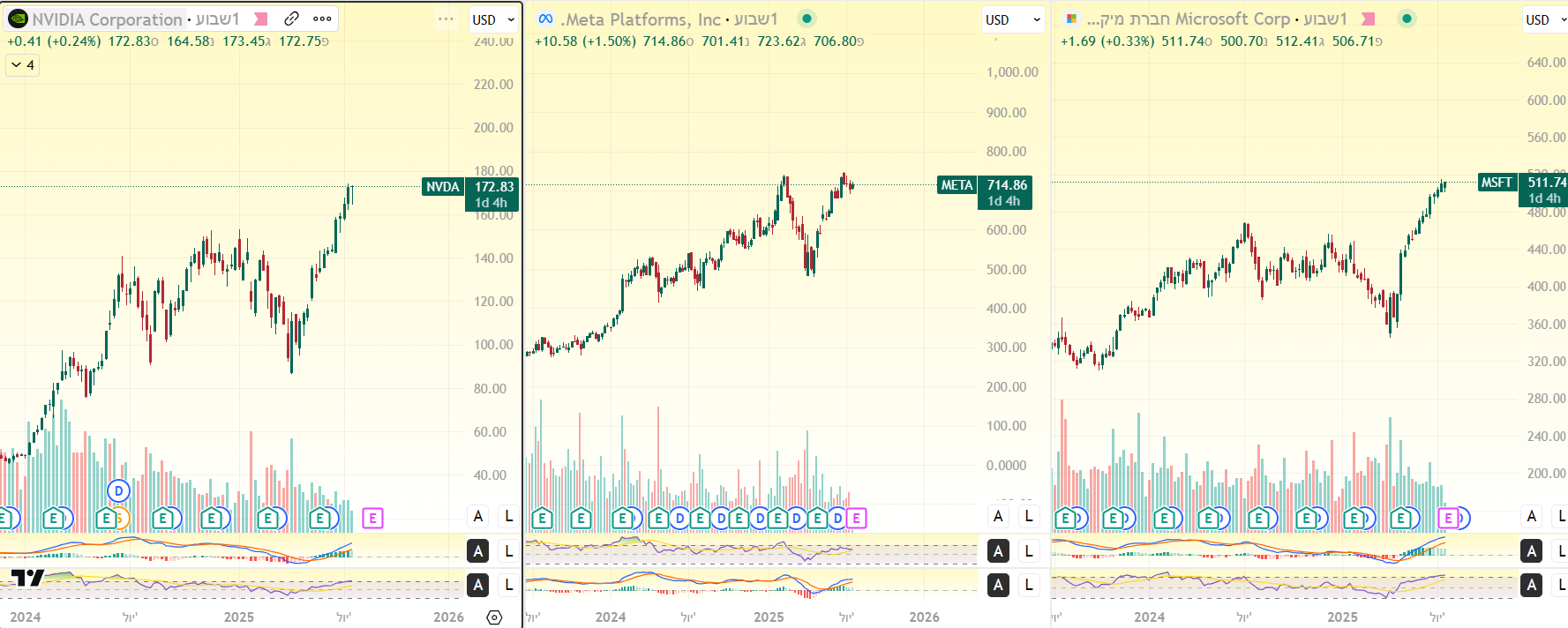
Task: Click the faded three-dot button left of NVIDIA's USD
Action: tap(446, 19)
